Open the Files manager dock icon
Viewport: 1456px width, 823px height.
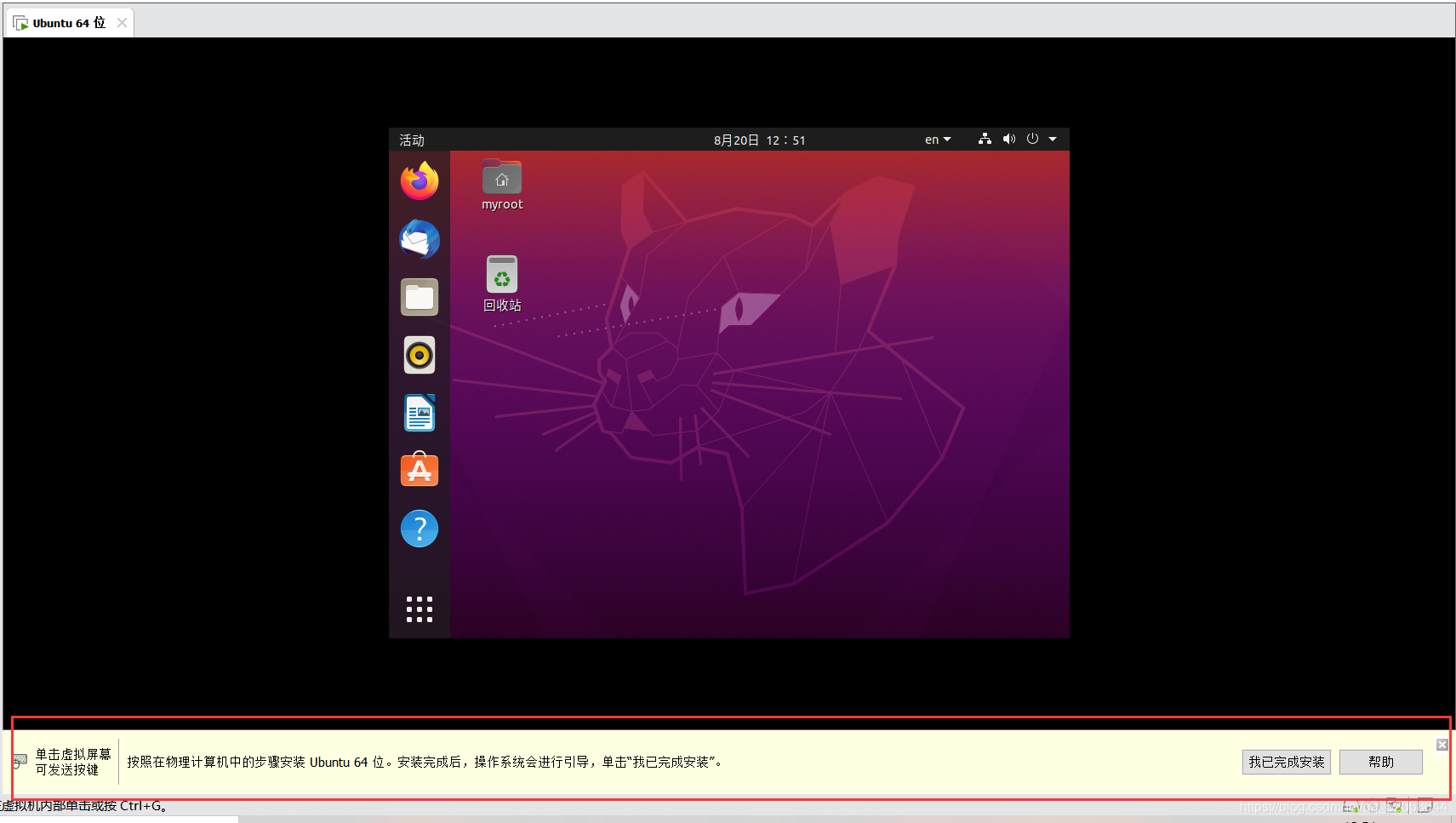coord(420,297)
